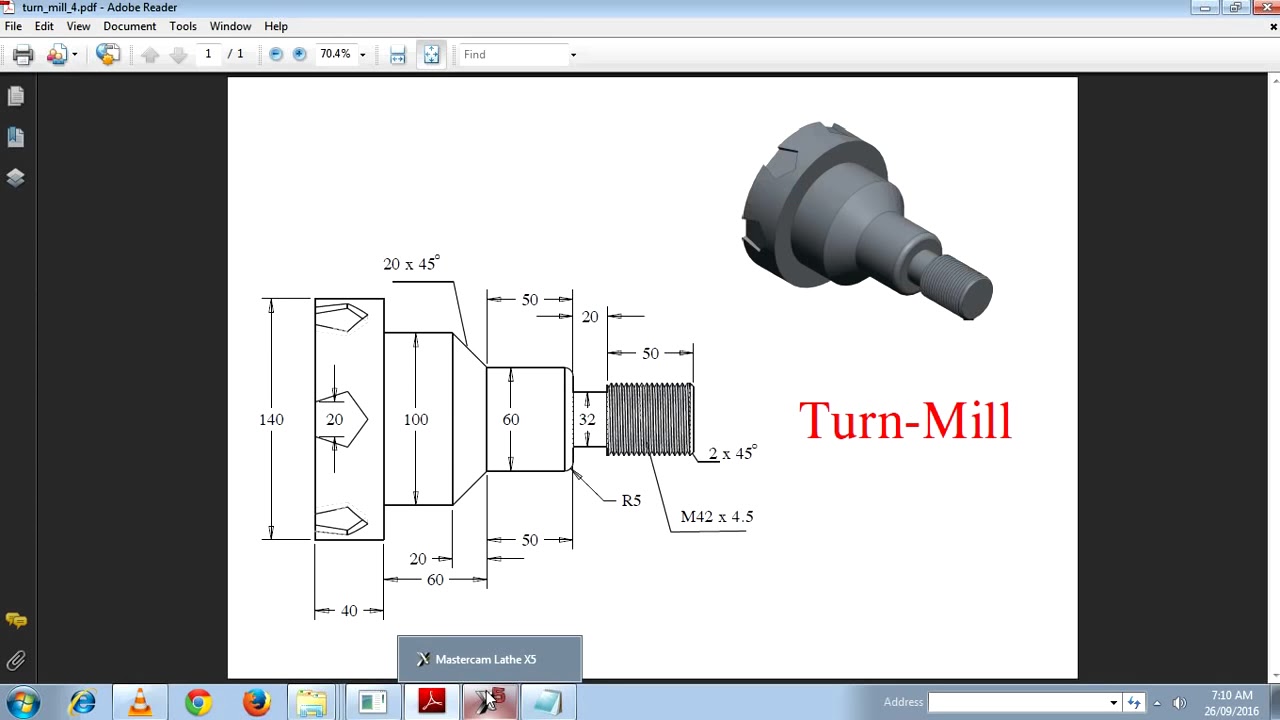Viewport: 1280px width, 720px height.
Task: Select the Fit Width scrolling mode icon
Action: tap(398, 55)
